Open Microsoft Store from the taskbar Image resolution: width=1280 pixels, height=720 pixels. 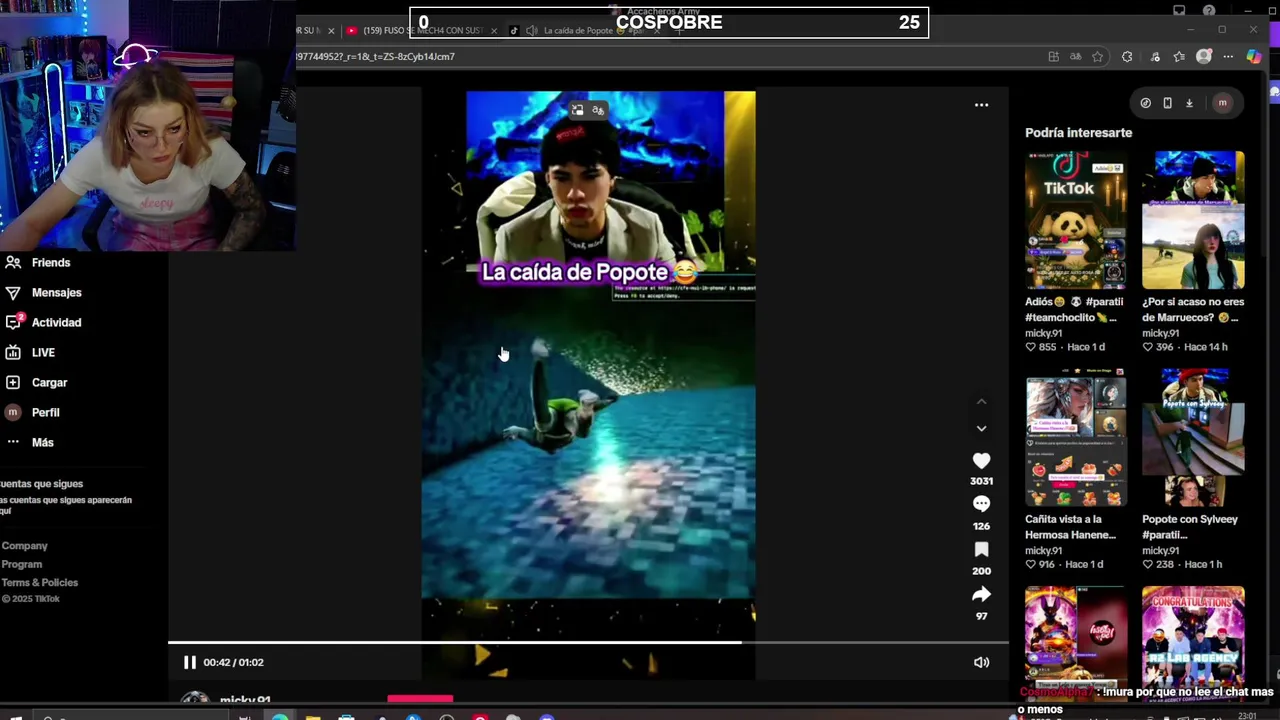[x=346, y=716]
